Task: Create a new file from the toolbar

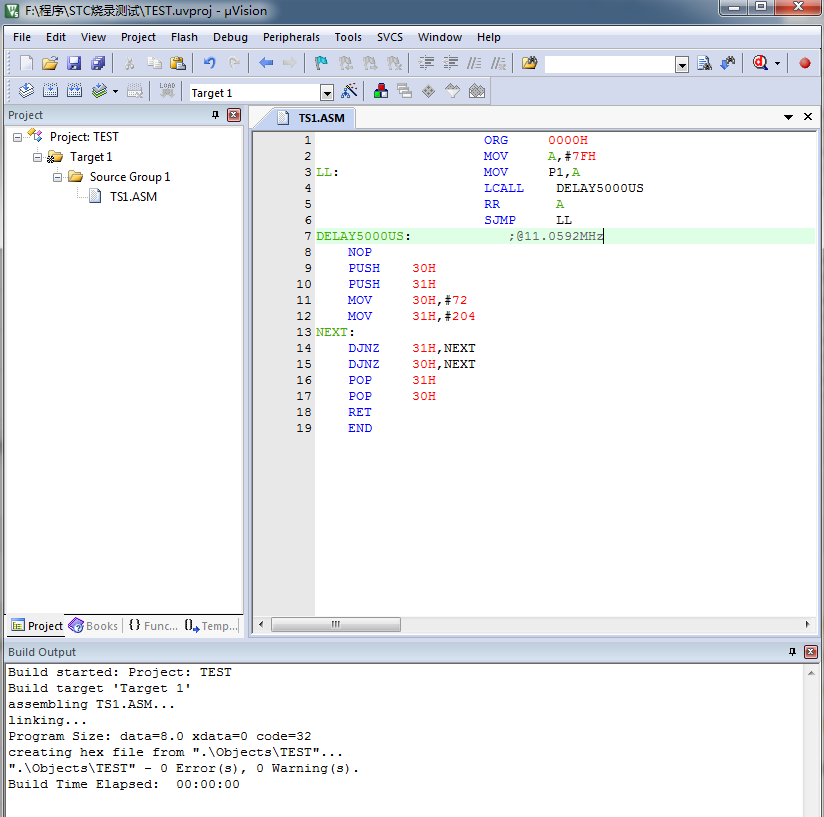Action: (x=26, y=64)
